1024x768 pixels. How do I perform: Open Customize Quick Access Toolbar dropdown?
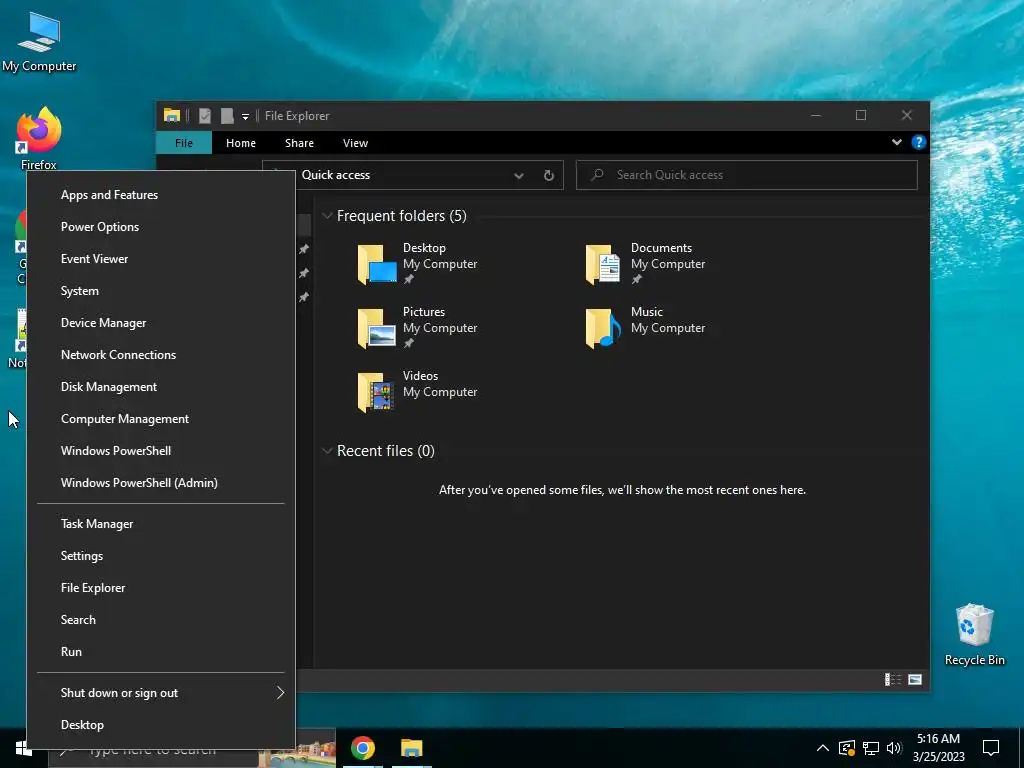(246, 116)
